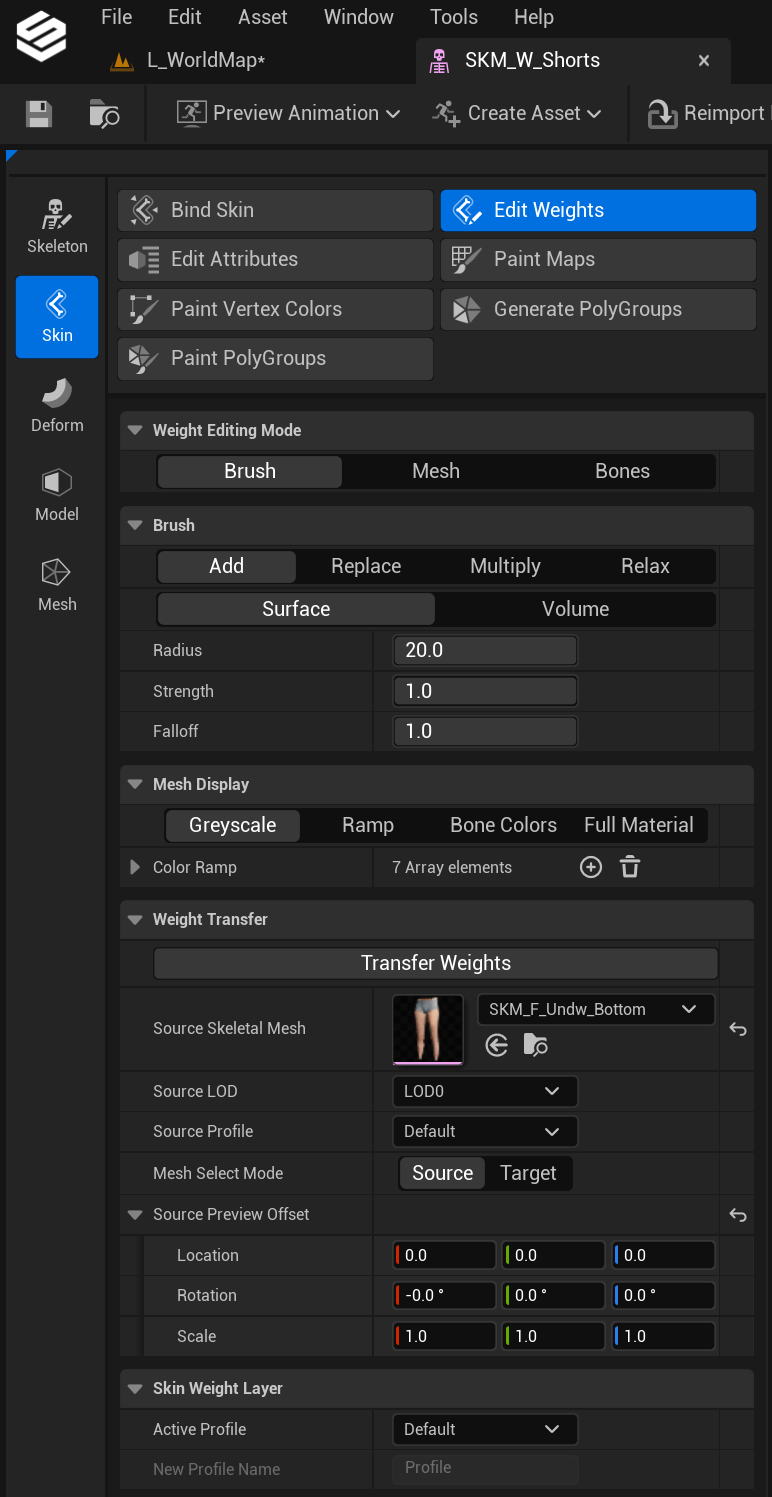The height and width of the screenshot is (1497, 772).
Task: Delete all Color Ramp array elements
Action: (x=630, y=867)
